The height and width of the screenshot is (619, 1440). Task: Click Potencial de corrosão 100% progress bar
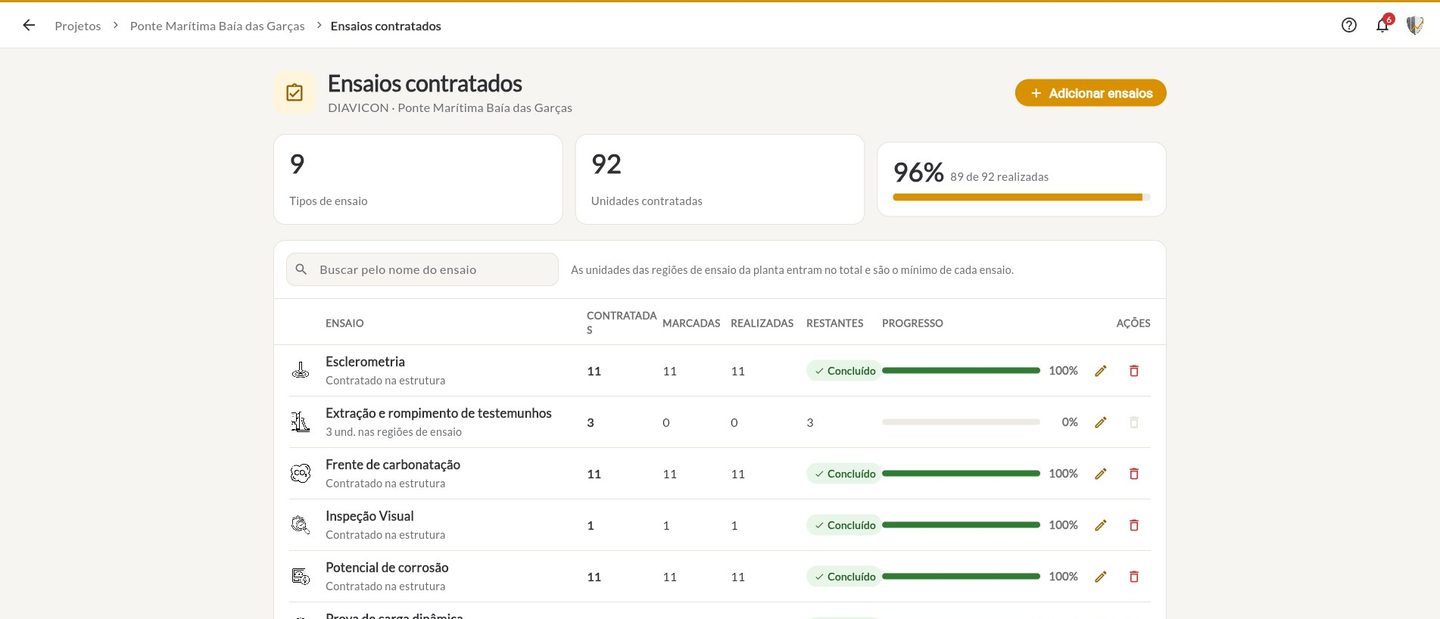(961, 577)
